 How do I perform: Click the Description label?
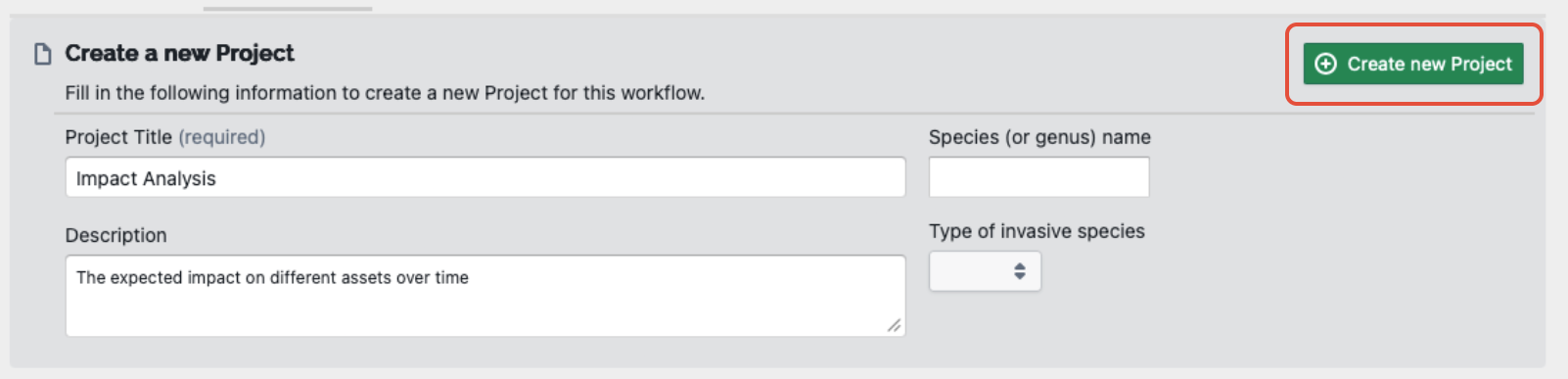click(115, 235)
